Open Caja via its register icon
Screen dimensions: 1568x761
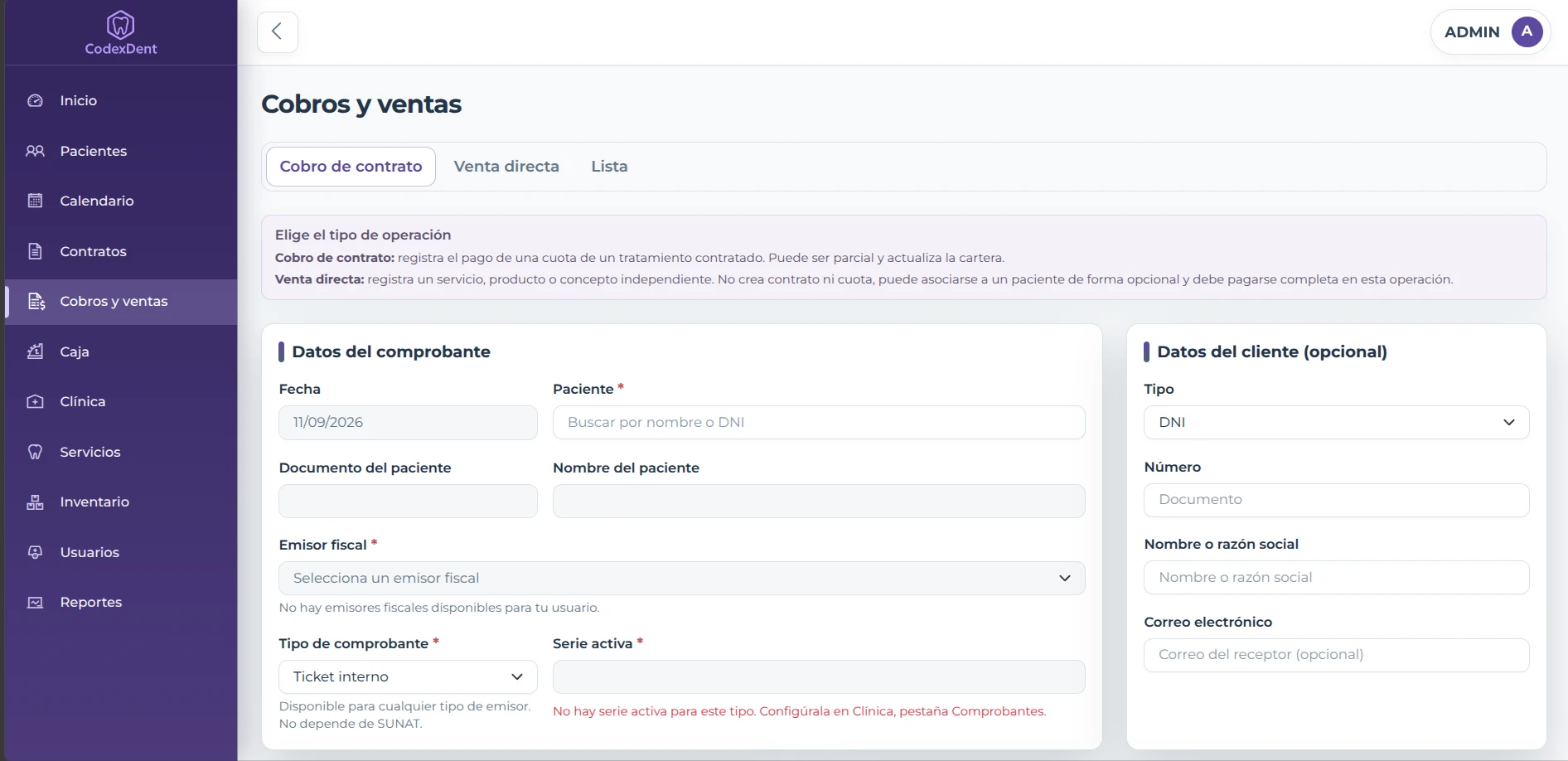click(35, 351)
